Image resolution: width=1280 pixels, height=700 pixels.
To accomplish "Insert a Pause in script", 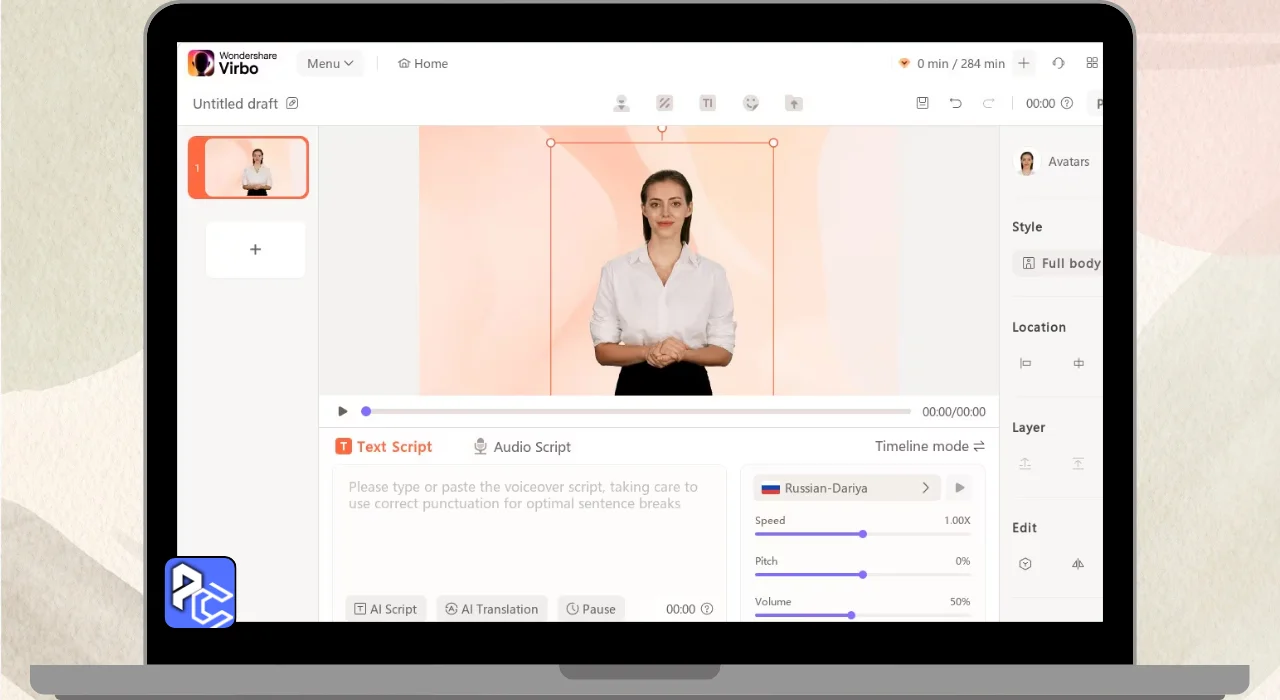I will [591, 609].
